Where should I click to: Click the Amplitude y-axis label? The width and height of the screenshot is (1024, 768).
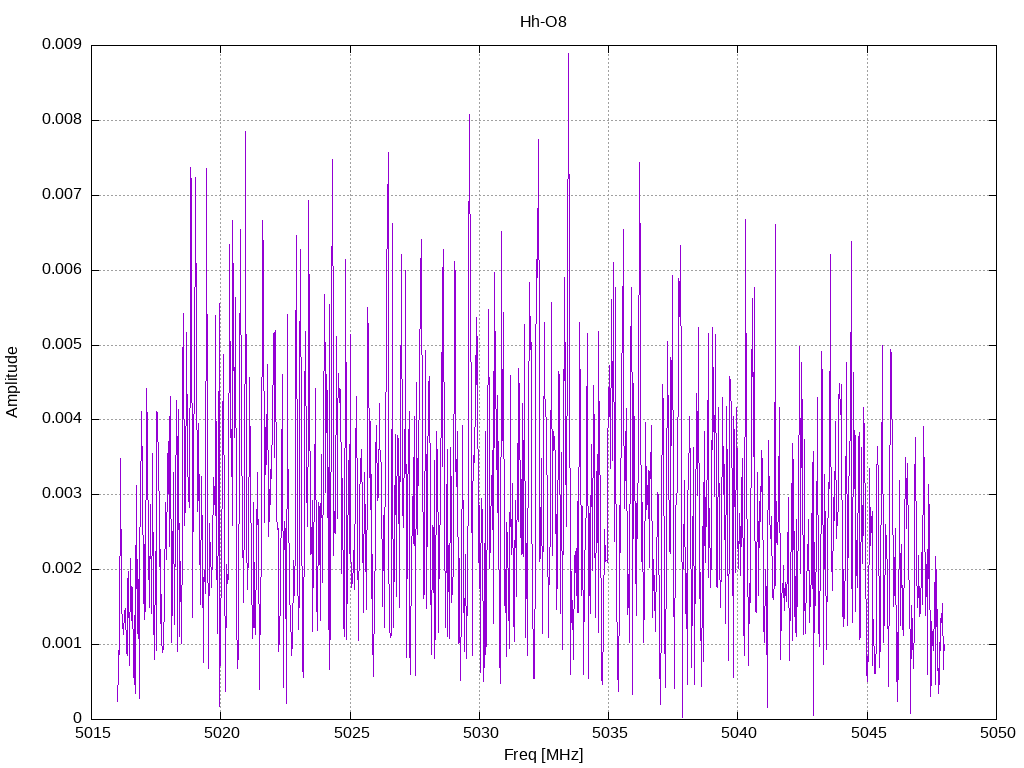[x=12, y=382]
